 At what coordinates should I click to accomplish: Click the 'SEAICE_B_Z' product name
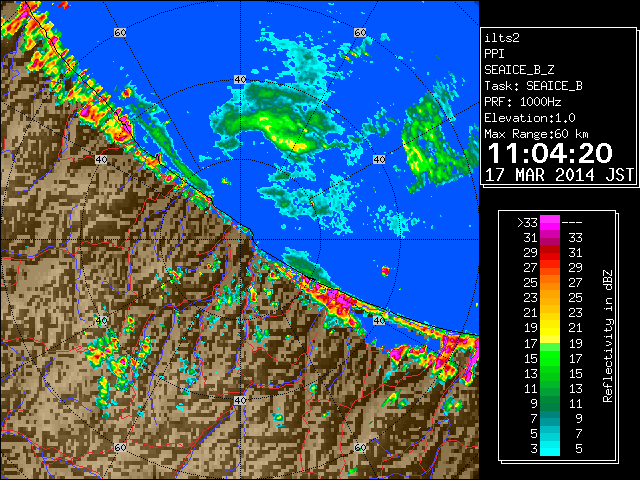point(519,70)
